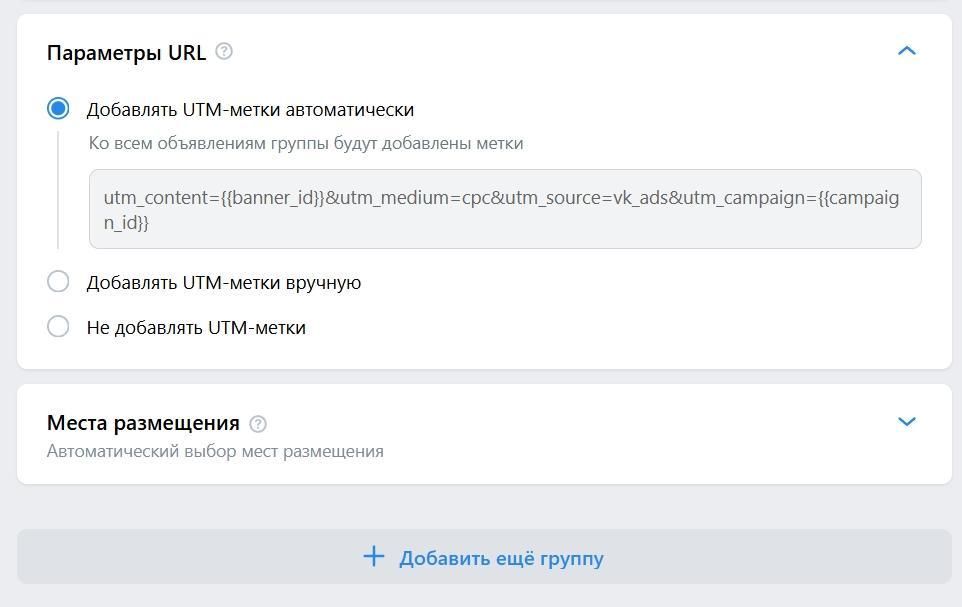Open the help icon next to Места размещения
The height and width of the screenshot is (607, 962).
[x=258, y=423]
